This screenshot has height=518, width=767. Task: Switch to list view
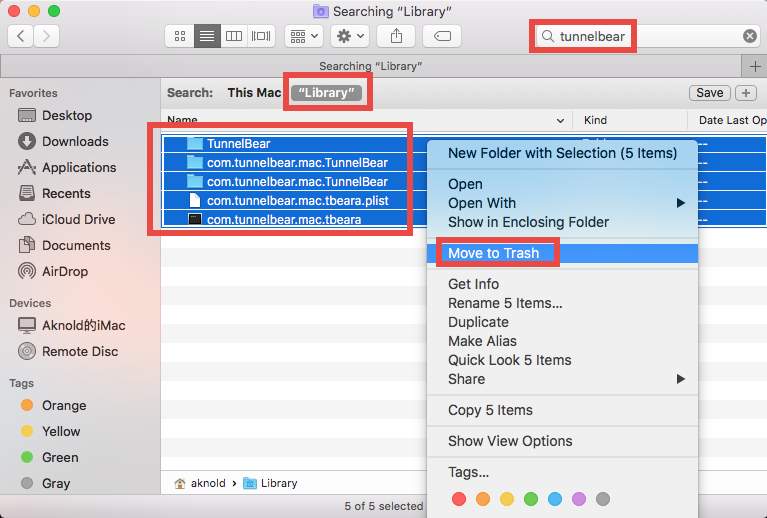207,36
